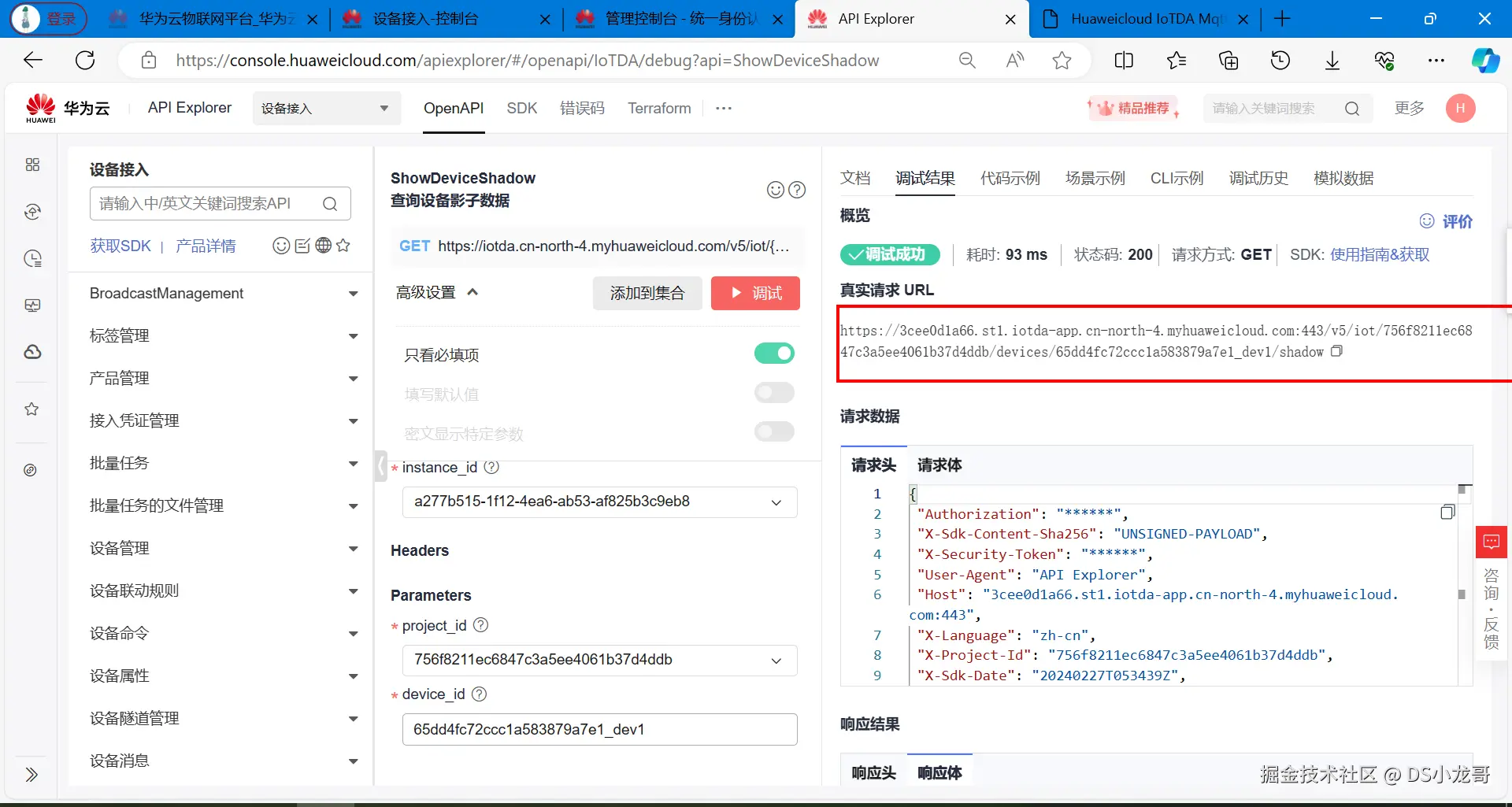Image resolution: width=1512 pixels, height=807 pixels.
Task: Expand 设备命令 category
Action: click(x=224, y=634)
